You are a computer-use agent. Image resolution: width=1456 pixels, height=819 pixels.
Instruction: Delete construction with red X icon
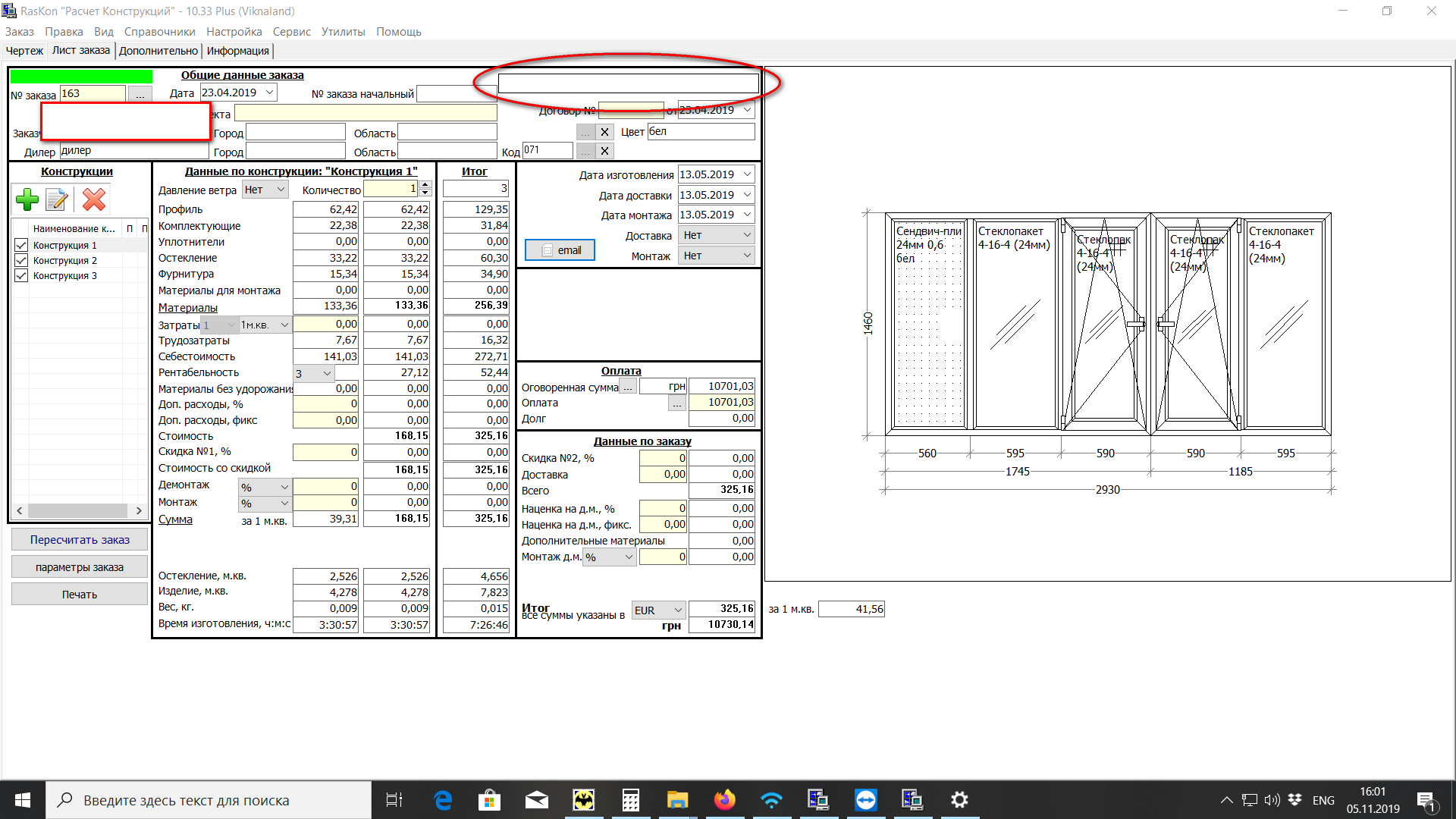[94, 200]
